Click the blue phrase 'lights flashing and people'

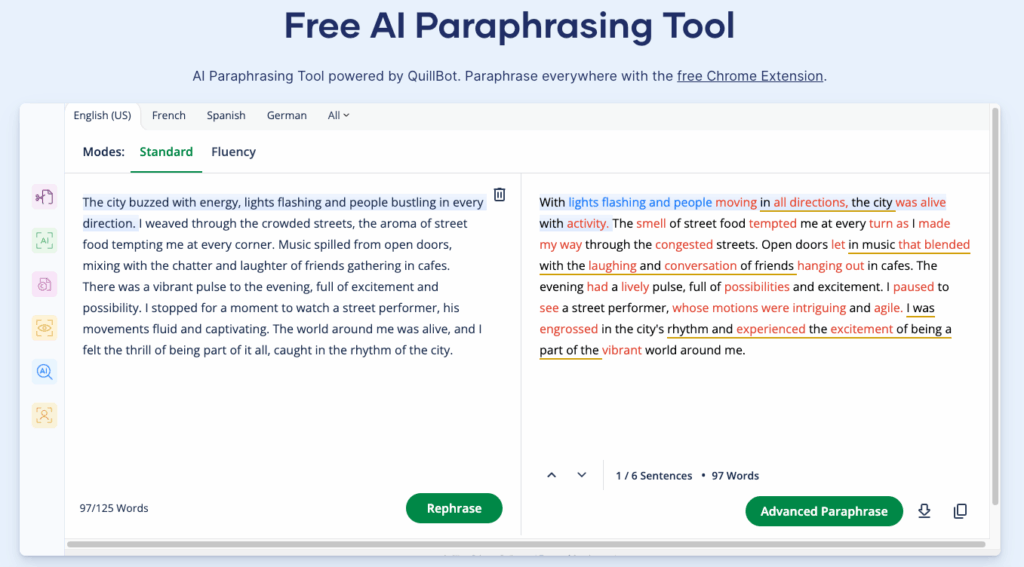(640, 202)
